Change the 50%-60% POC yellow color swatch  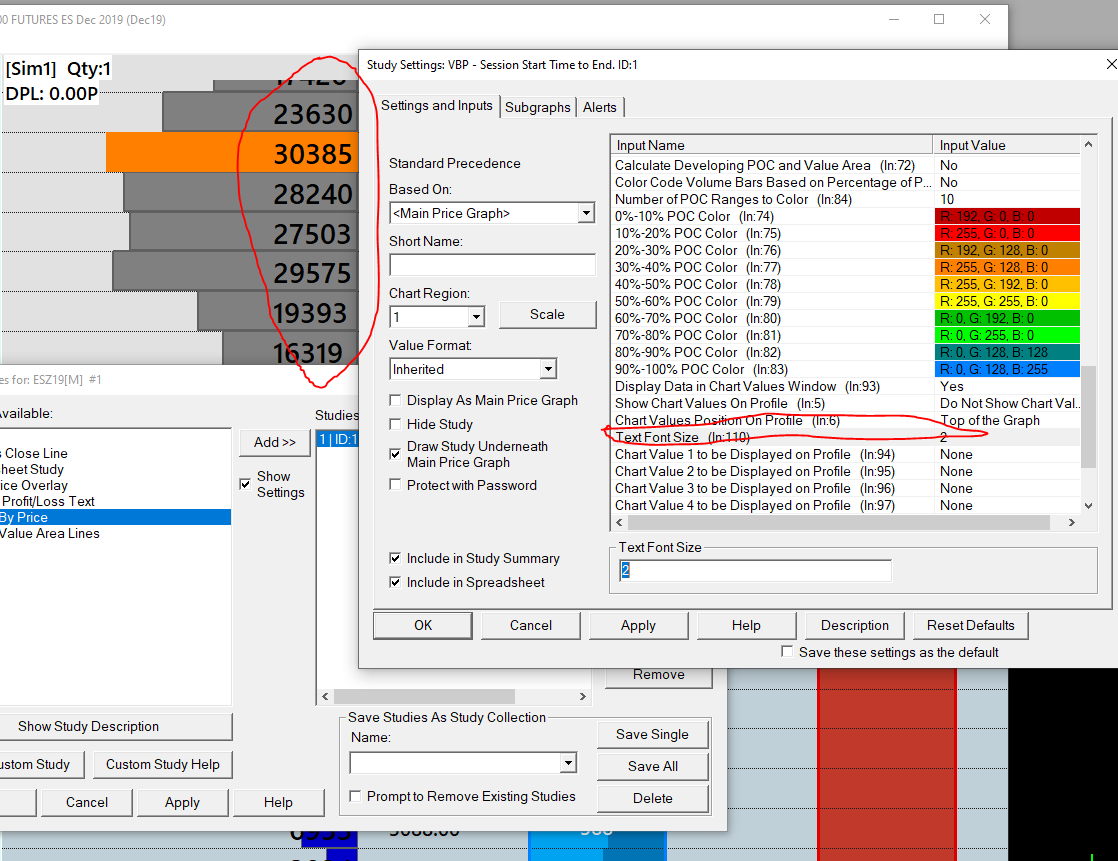(1008, 301)
